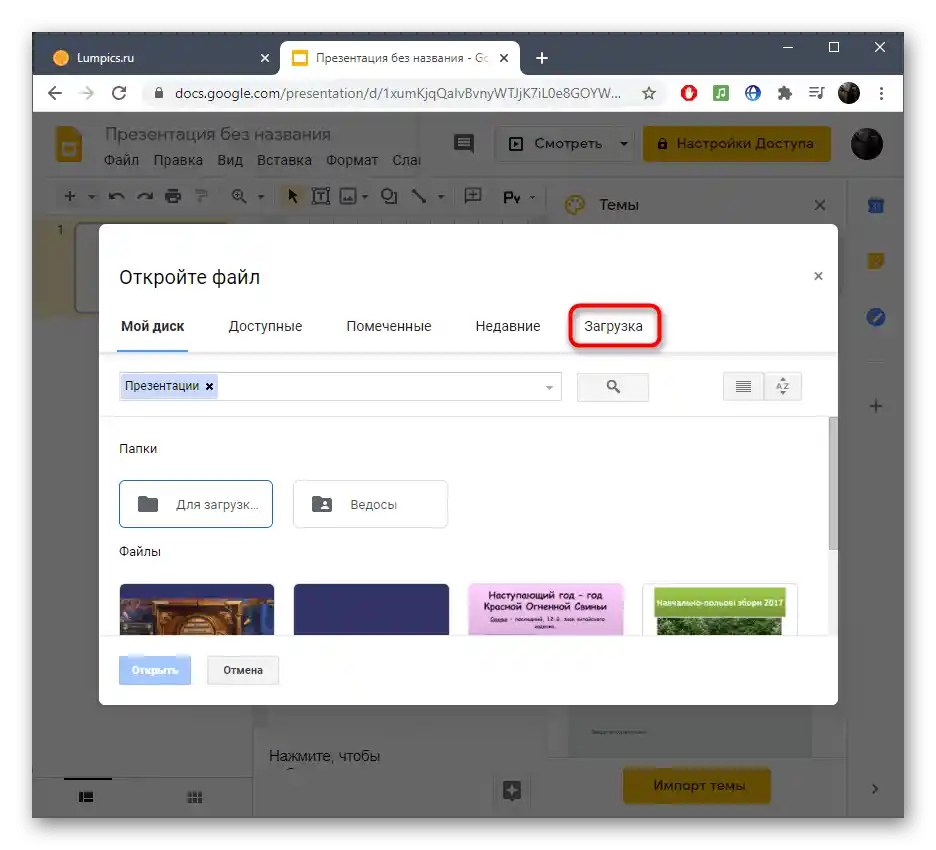
Task: Choose the line tool
Action: [x=419, y=196]
